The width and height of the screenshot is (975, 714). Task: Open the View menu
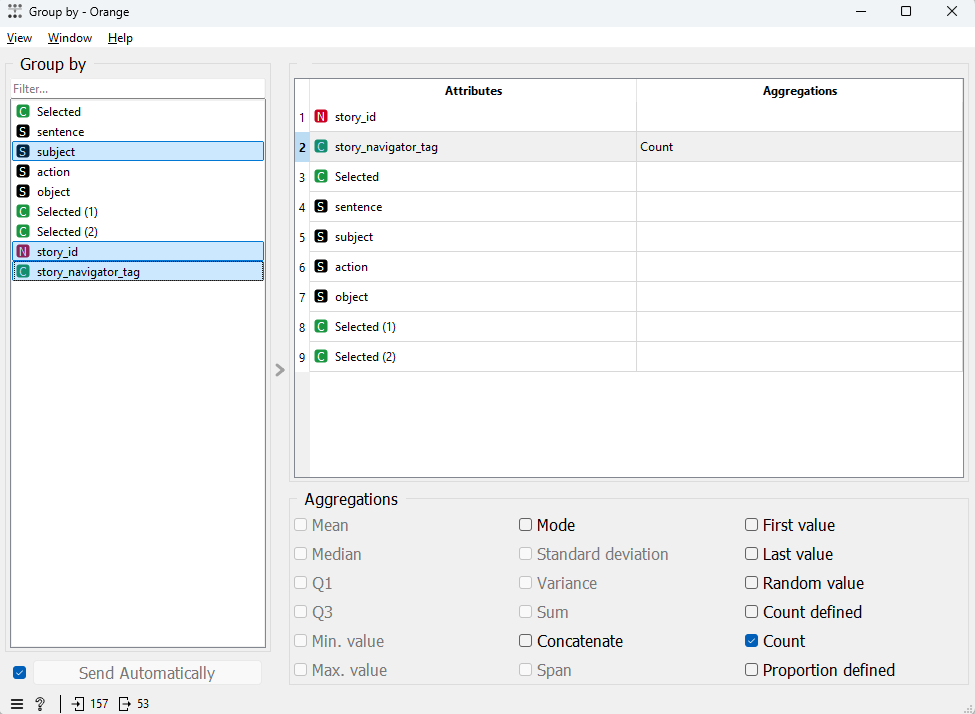pos(19,38)
